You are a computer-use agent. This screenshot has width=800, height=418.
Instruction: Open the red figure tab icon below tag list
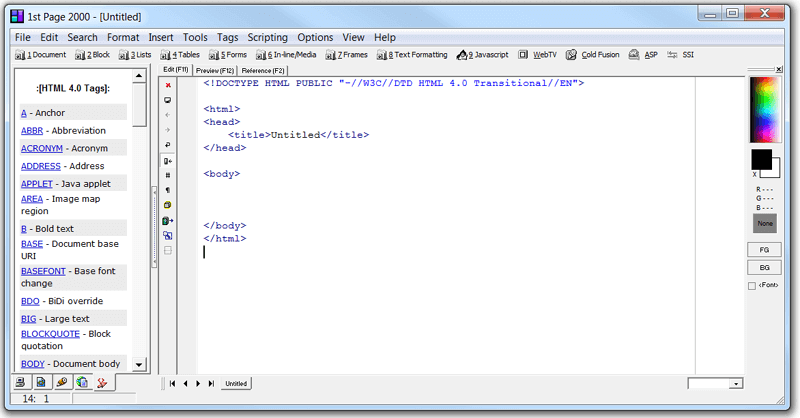(x=103, y=382)
